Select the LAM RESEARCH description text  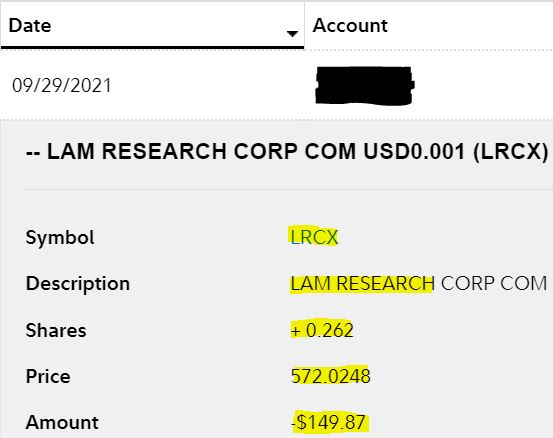[362, 284]
